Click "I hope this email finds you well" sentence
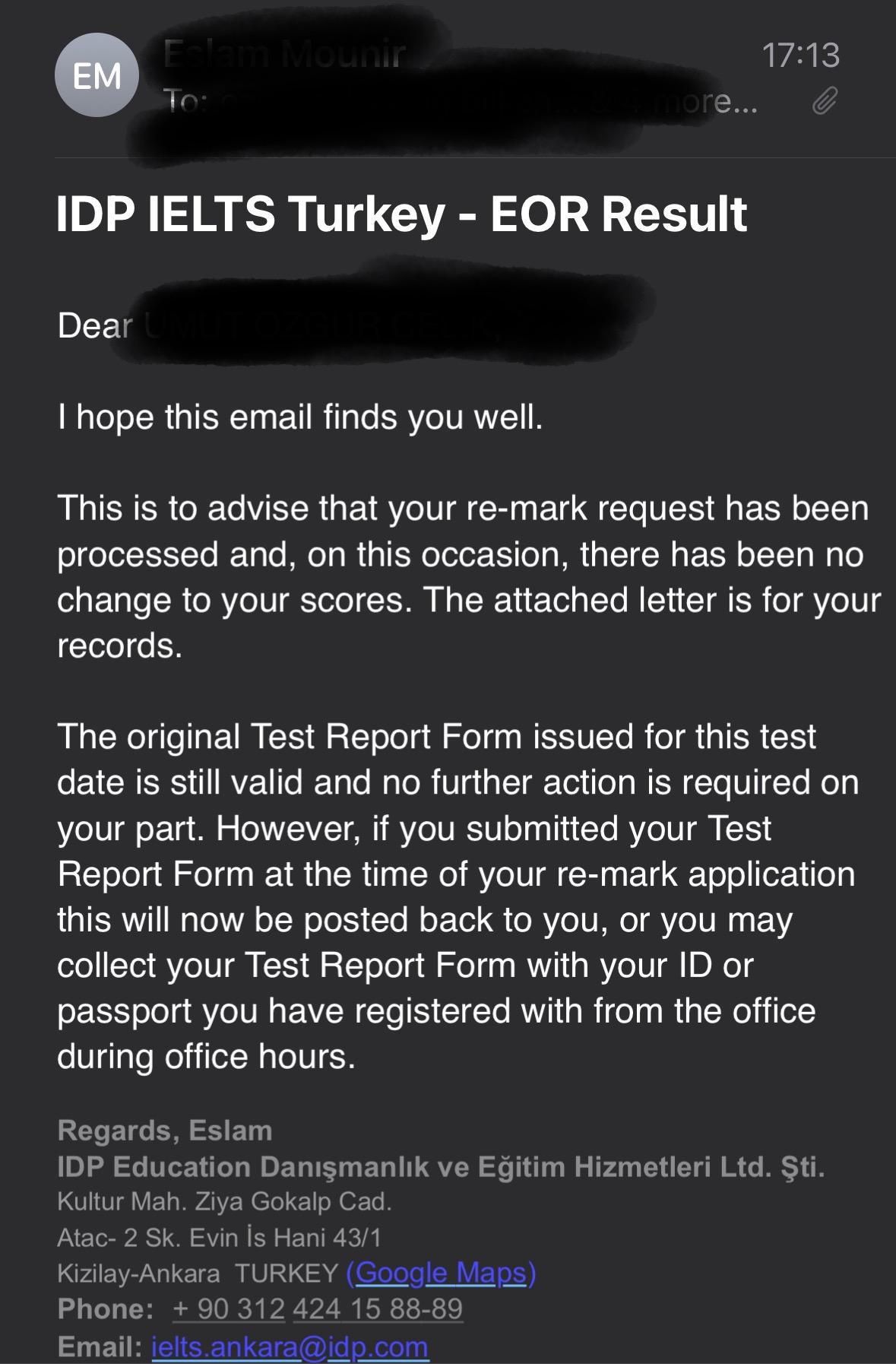This screenshot has height=1364, width=896. coord(300,417)
